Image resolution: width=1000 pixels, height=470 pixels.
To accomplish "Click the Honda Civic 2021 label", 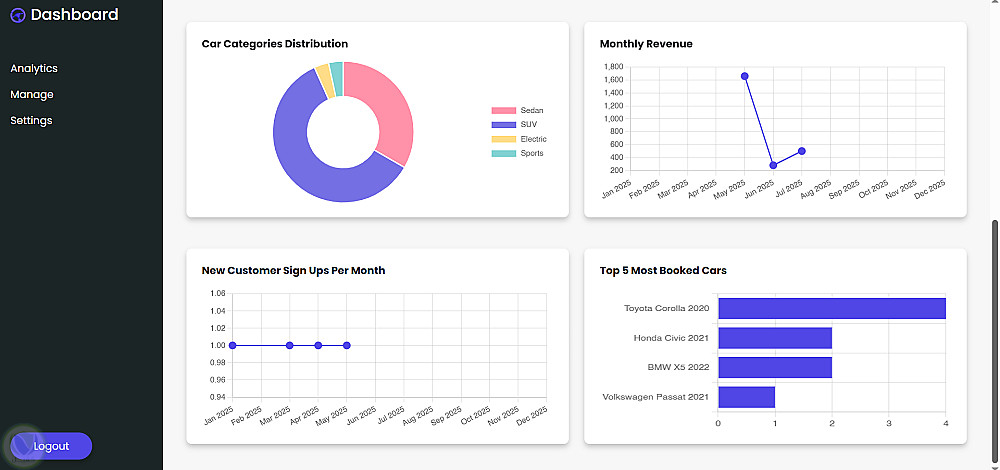I will click(x=672, y=338).
